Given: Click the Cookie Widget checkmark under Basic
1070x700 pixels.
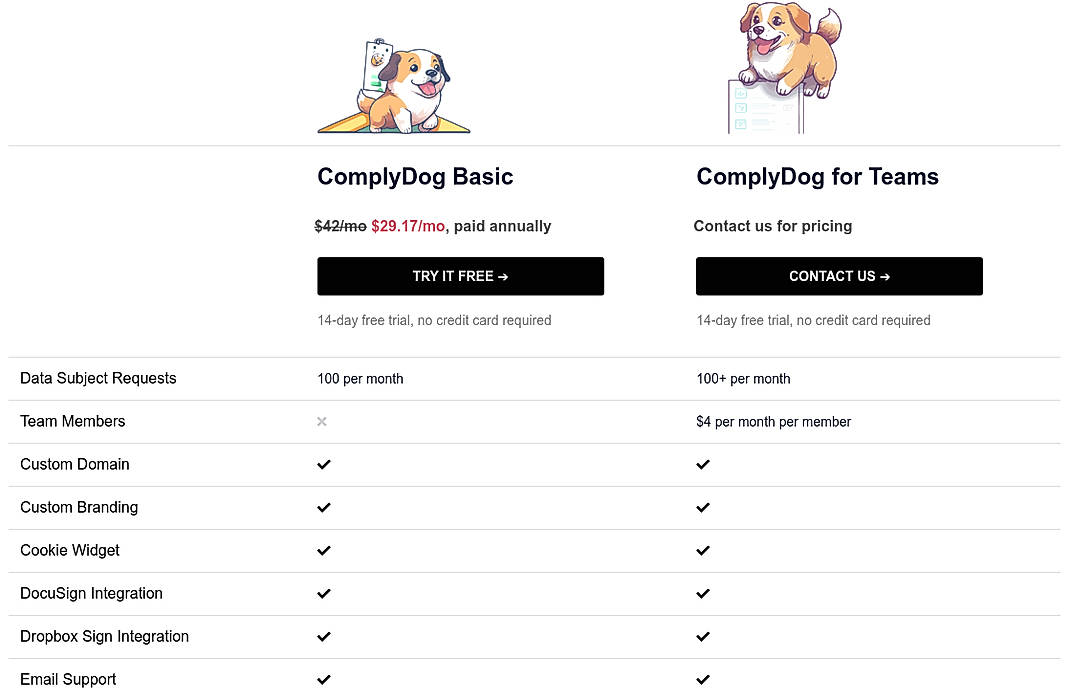Looking at the screenshot, I should (x=324, y=550).
